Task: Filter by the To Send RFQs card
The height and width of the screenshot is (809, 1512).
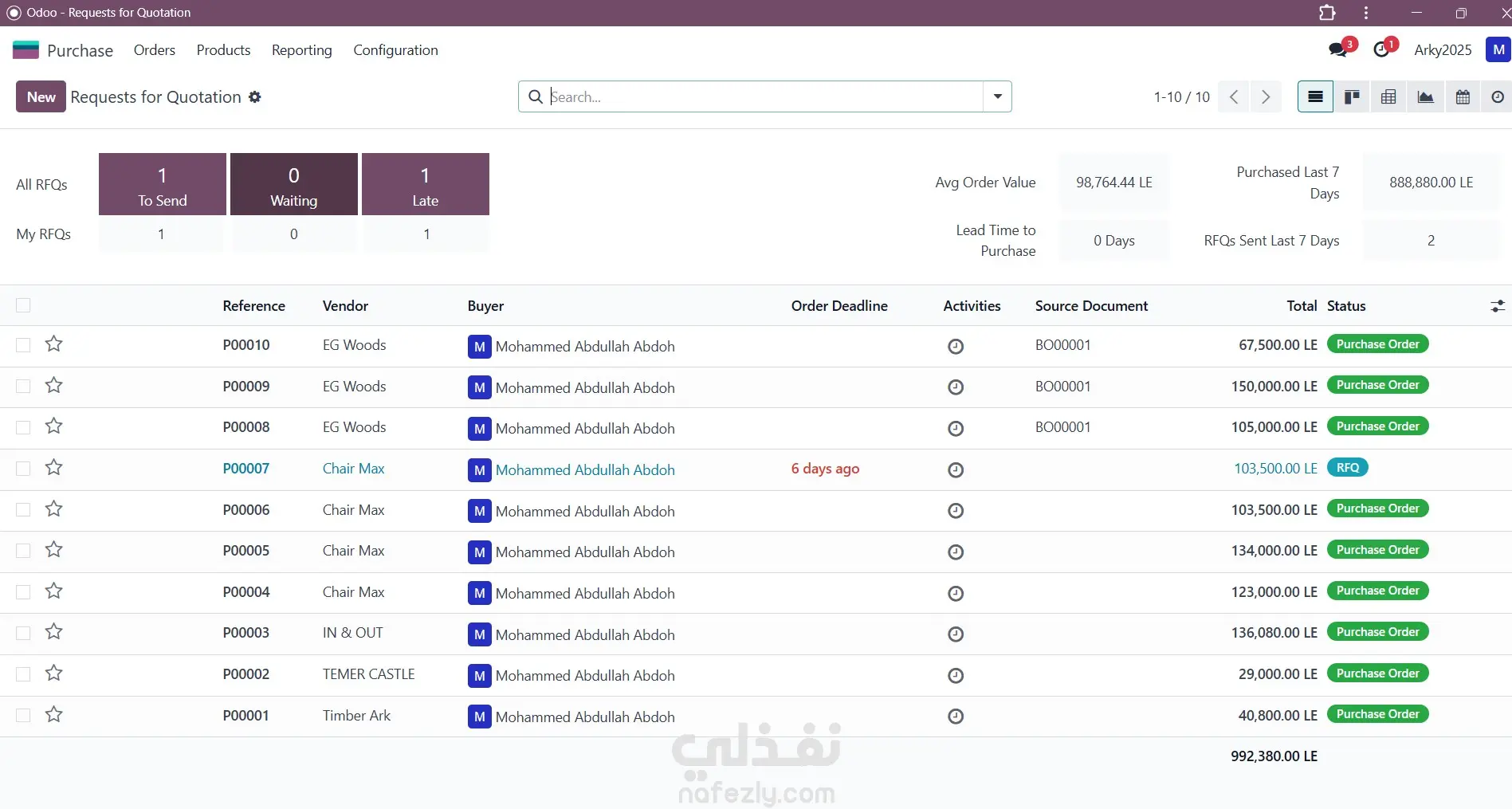Action: click(x=163, y=184)
